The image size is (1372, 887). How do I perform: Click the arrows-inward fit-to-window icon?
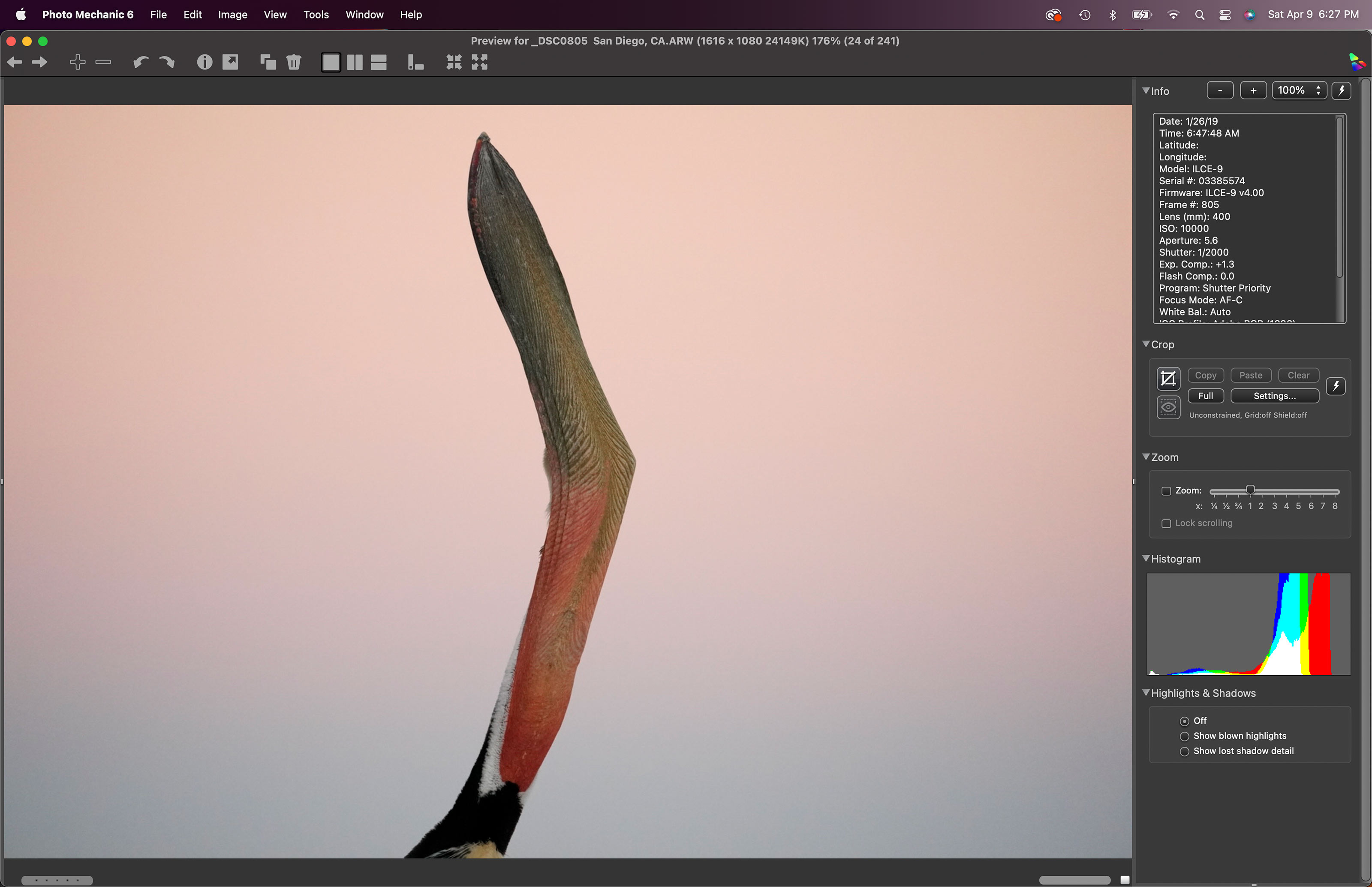click(454, 62)
